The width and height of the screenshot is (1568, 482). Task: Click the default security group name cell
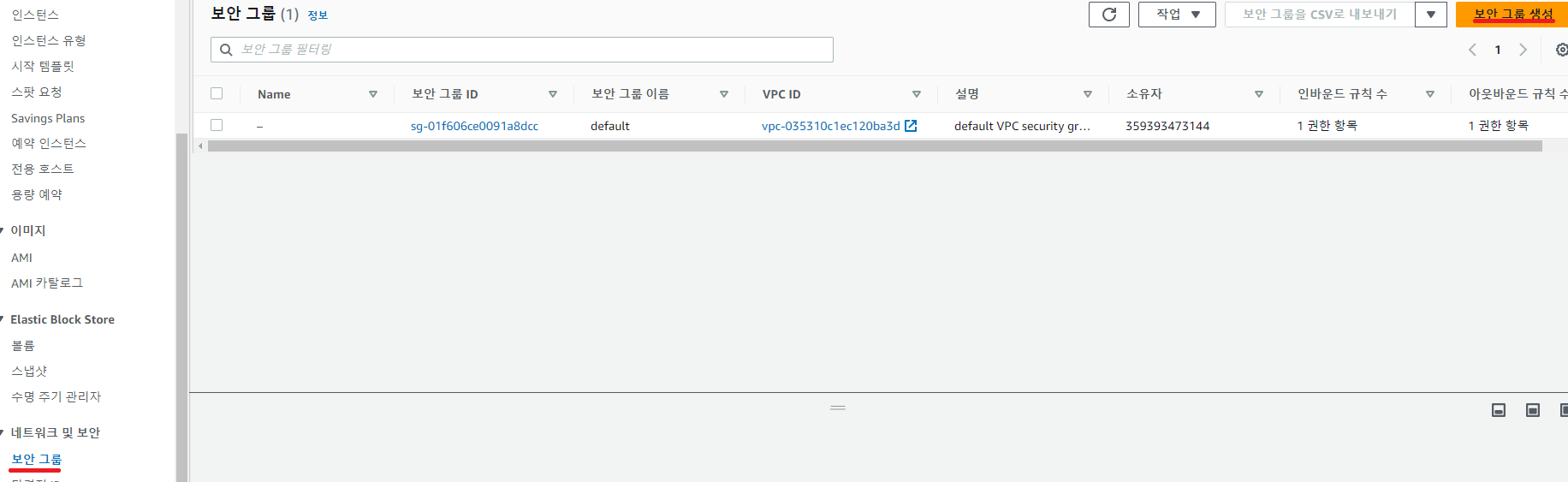coord(610,126)
